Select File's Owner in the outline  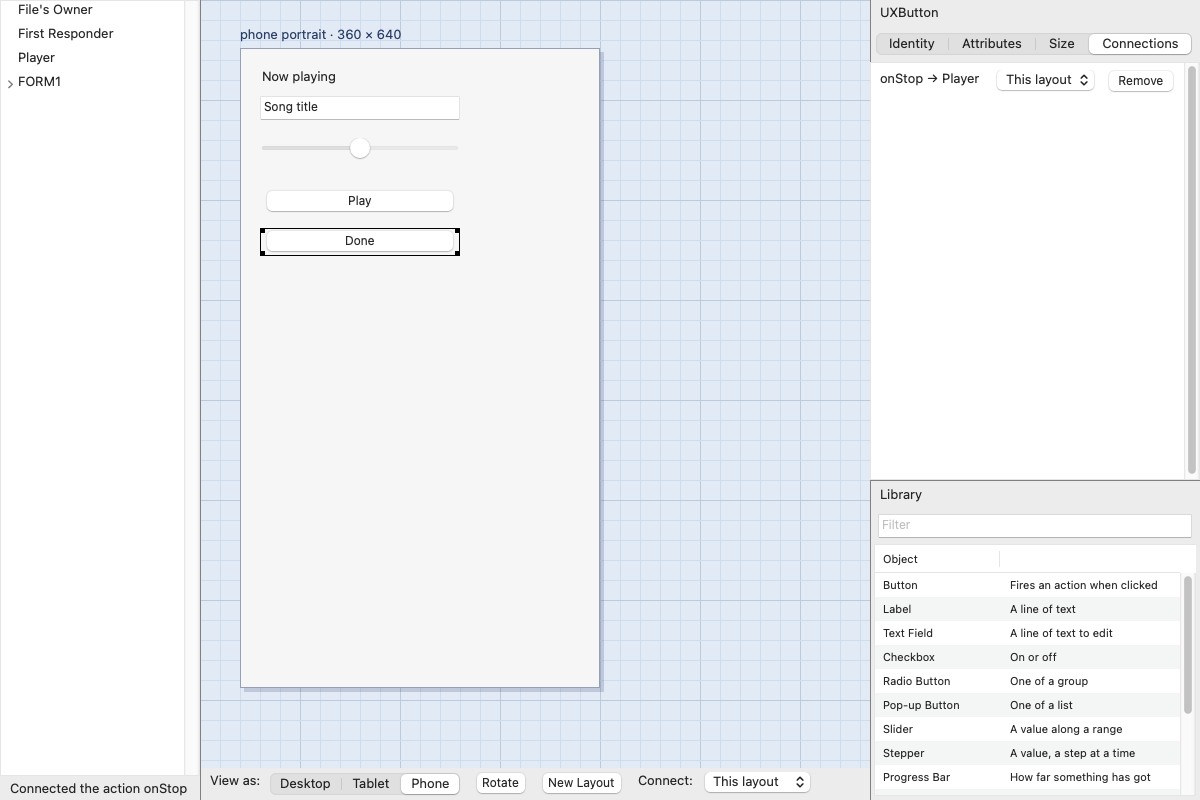coord(55,10)
